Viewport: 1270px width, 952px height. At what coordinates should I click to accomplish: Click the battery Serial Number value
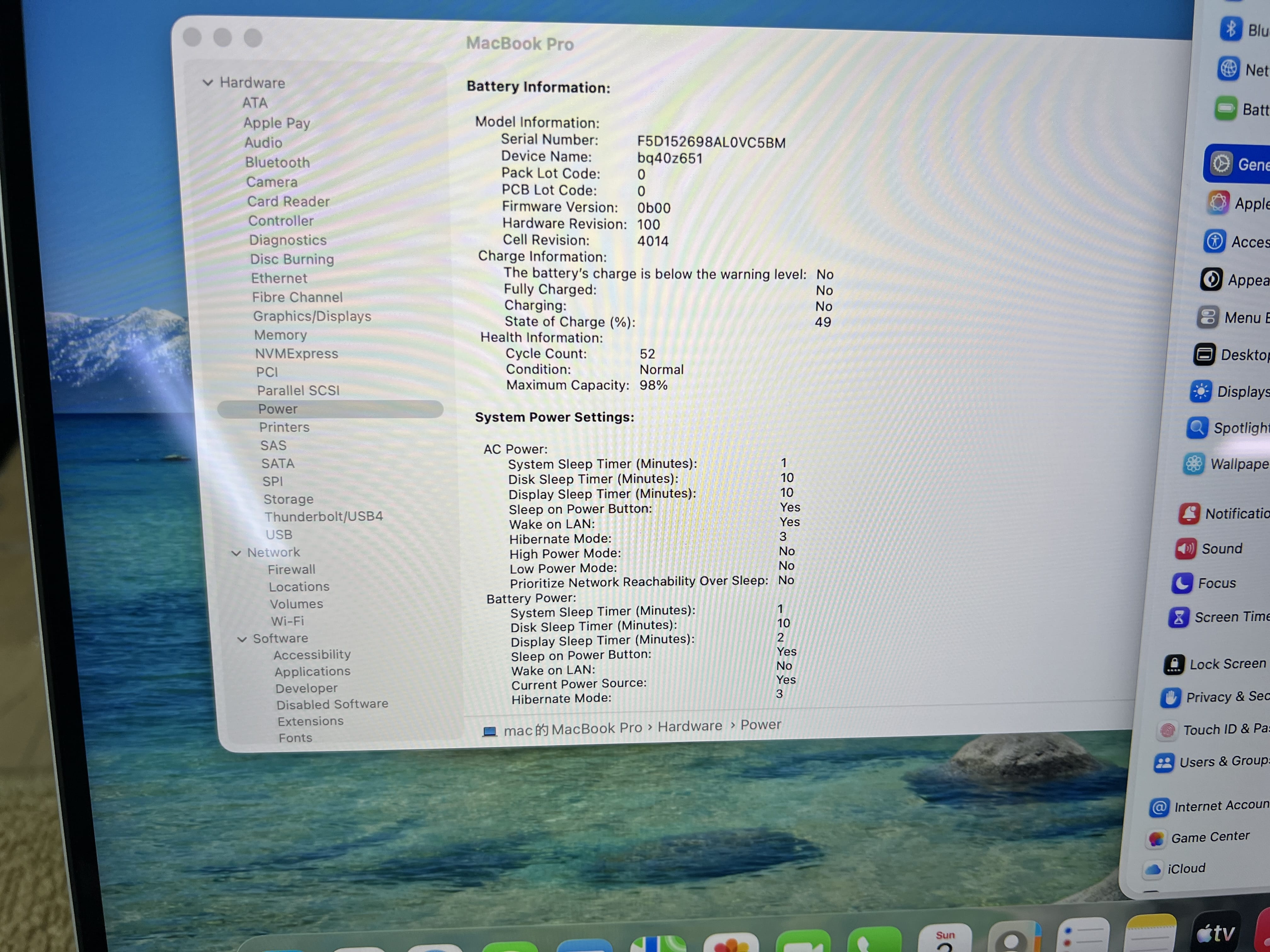tap(711, 142)
